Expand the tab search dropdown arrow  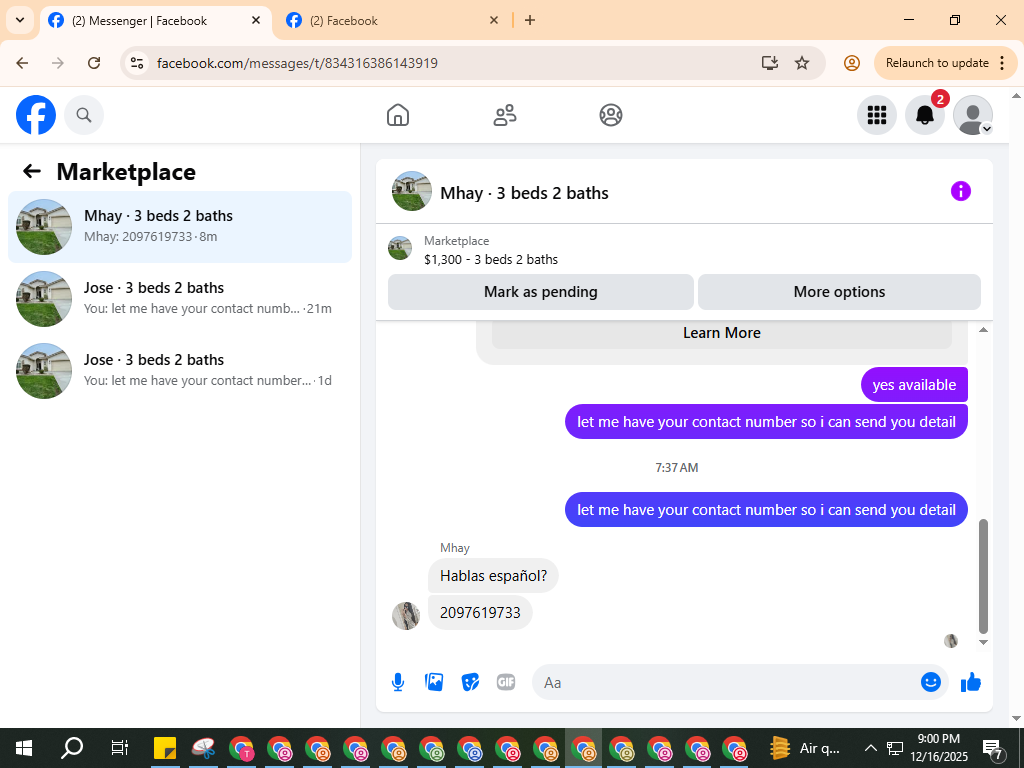pos(20,20)
